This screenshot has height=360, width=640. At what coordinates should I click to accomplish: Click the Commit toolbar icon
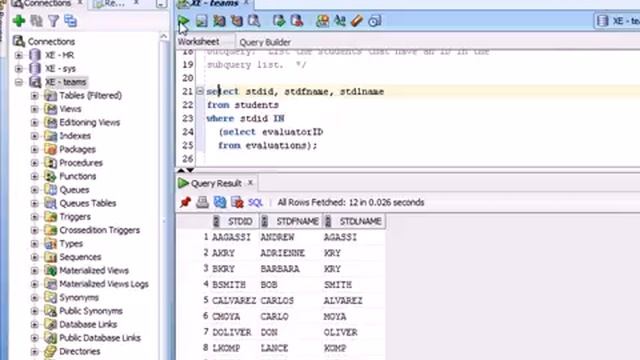tap(279, 21)
